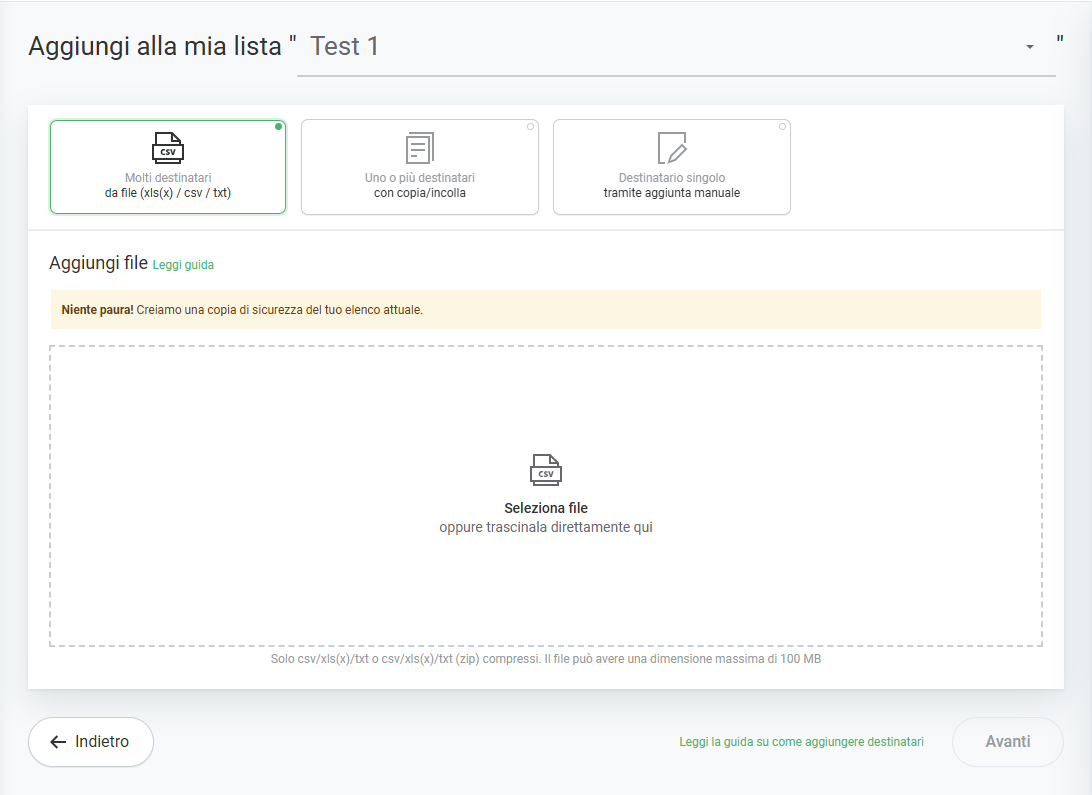Click the pencil edit icon for Destinatario singolo

click(672, 148)
